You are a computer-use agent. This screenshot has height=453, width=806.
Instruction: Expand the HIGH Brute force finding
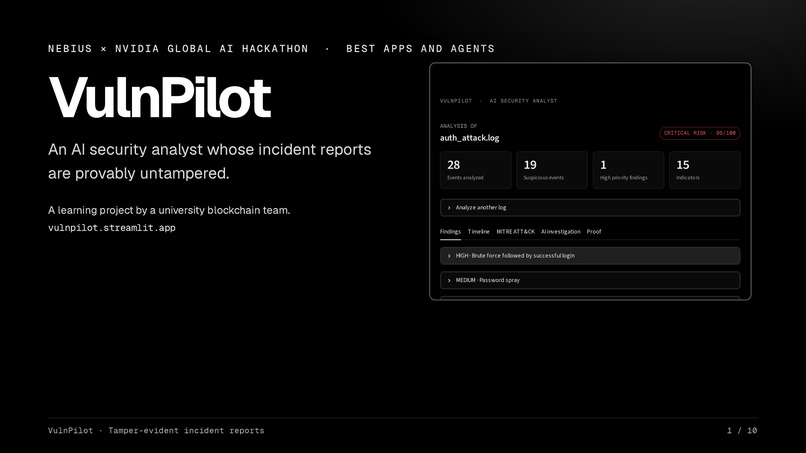pos(590,256)
